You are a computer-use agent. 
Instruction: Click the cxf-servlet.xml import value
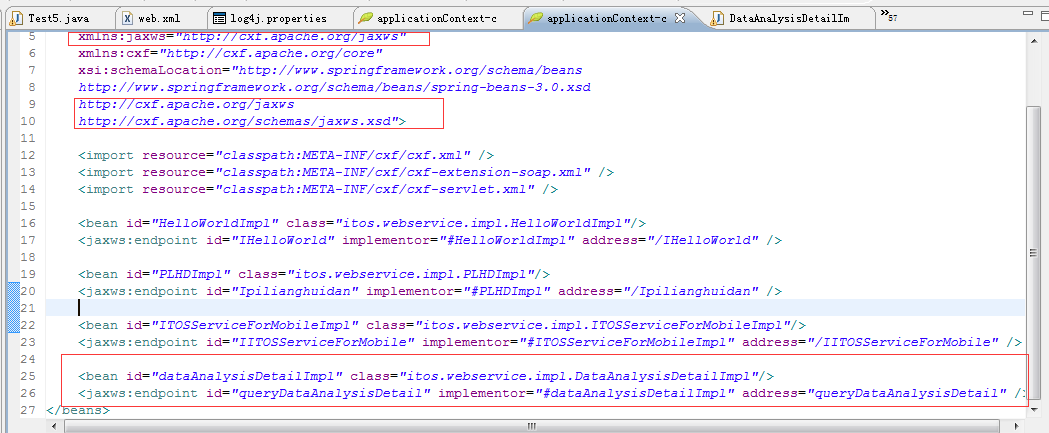point(375,189)
